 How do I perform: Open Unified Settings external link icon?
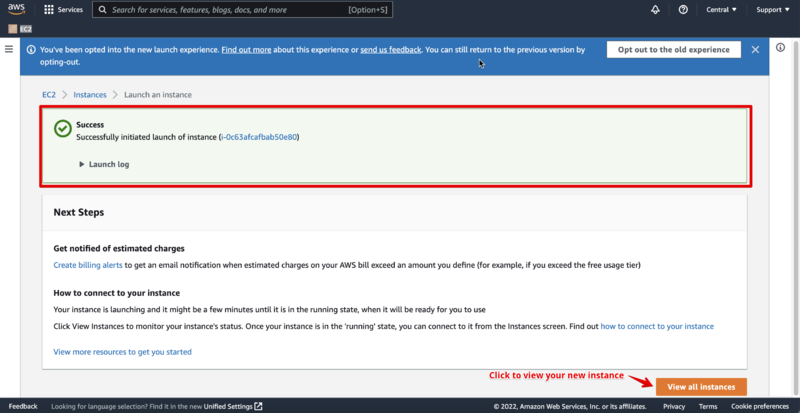(259, 406)
